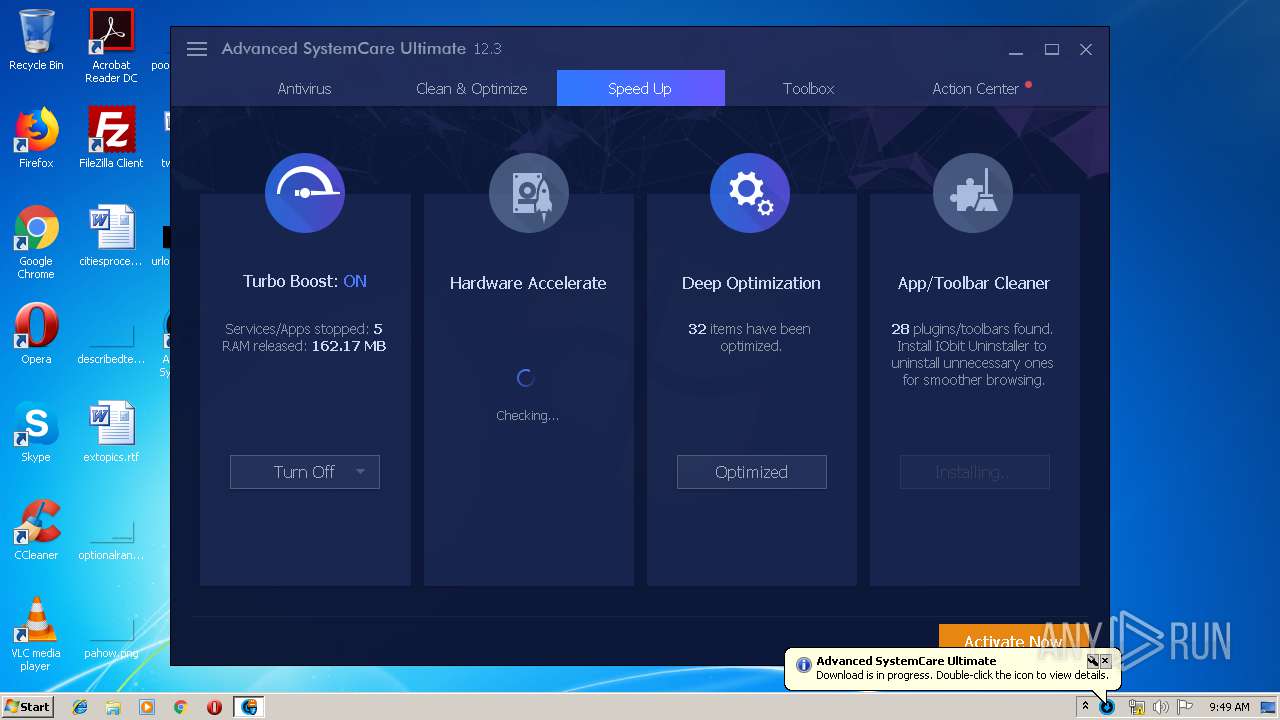Open notification balloon options wrench icon
The width and height of the screenshot is (1280, 720).
[x=1093, y=661]
